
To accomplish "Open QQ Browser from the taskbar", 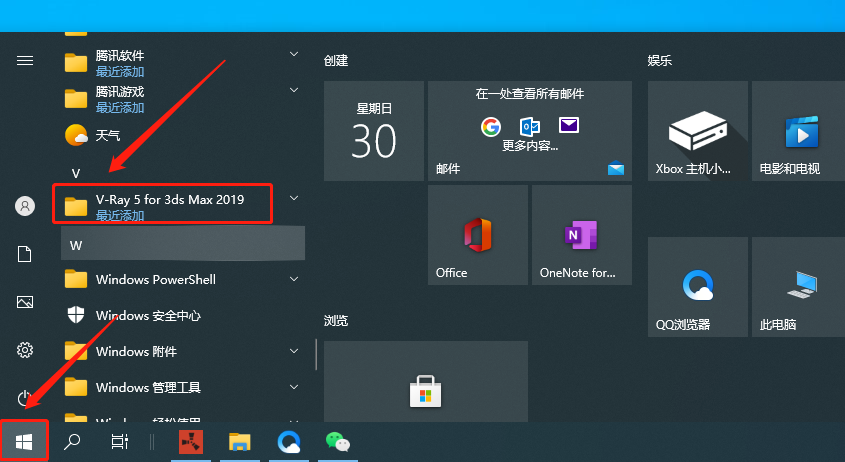I will coord(289,442).
